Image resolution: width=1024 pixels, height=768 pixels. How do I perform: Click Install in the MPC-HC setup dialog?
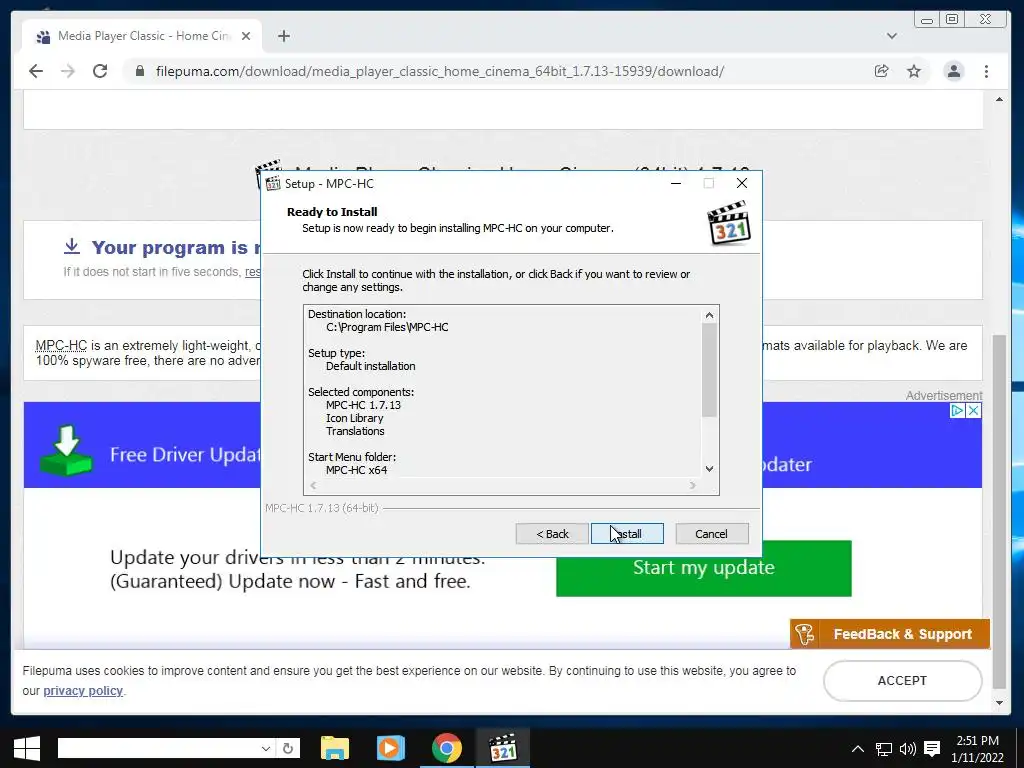[x=627, y=534]
